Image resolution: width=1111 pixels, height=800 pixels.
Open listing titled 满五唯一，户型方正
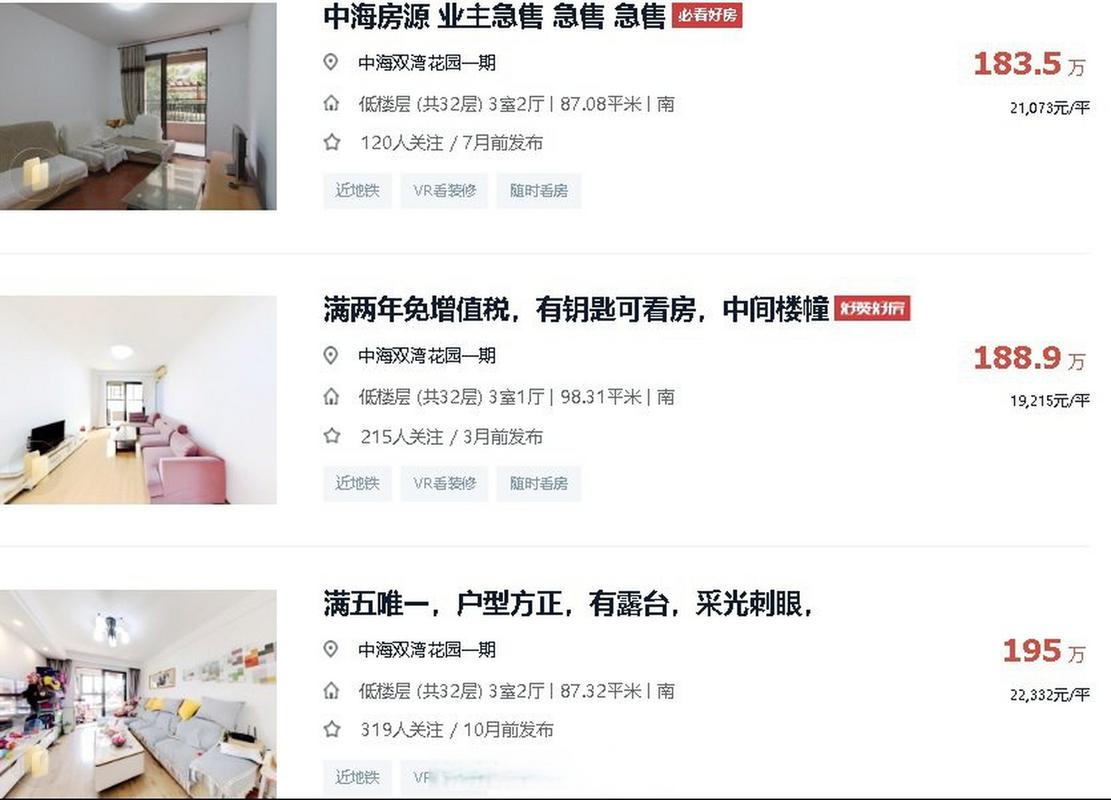[568, 603]
